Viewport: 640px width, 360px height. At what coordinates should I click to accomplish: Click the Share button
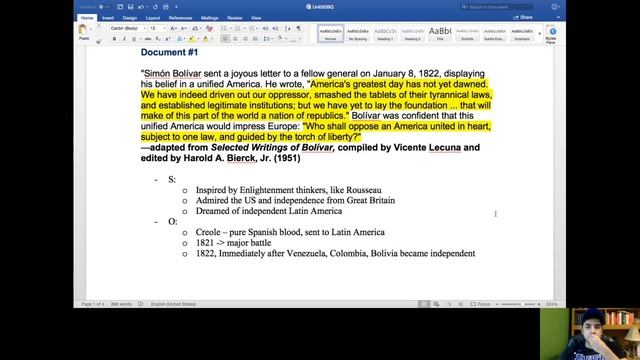523,18
